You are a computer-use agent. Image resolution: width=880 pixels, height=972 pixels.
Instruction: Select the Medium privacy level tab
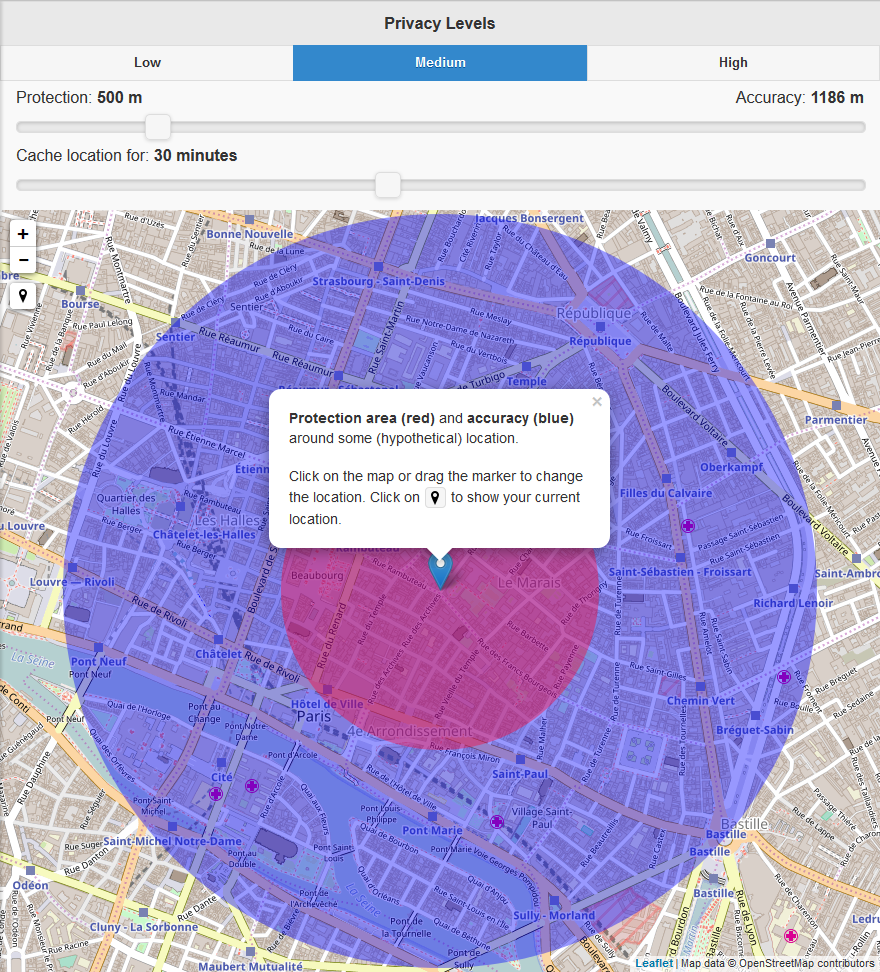coord(440,63)
